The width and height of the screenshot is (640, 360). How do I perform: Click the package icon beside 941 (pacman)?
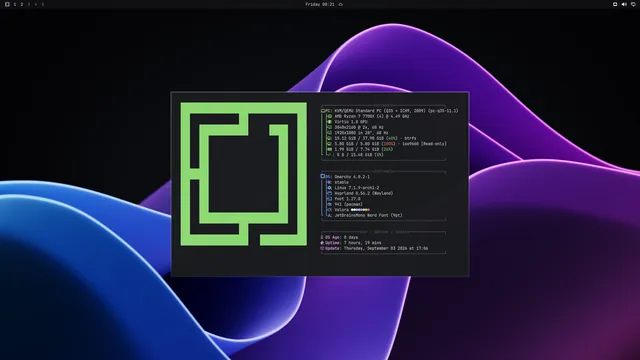pyautogui.click(x=329, y=204)
